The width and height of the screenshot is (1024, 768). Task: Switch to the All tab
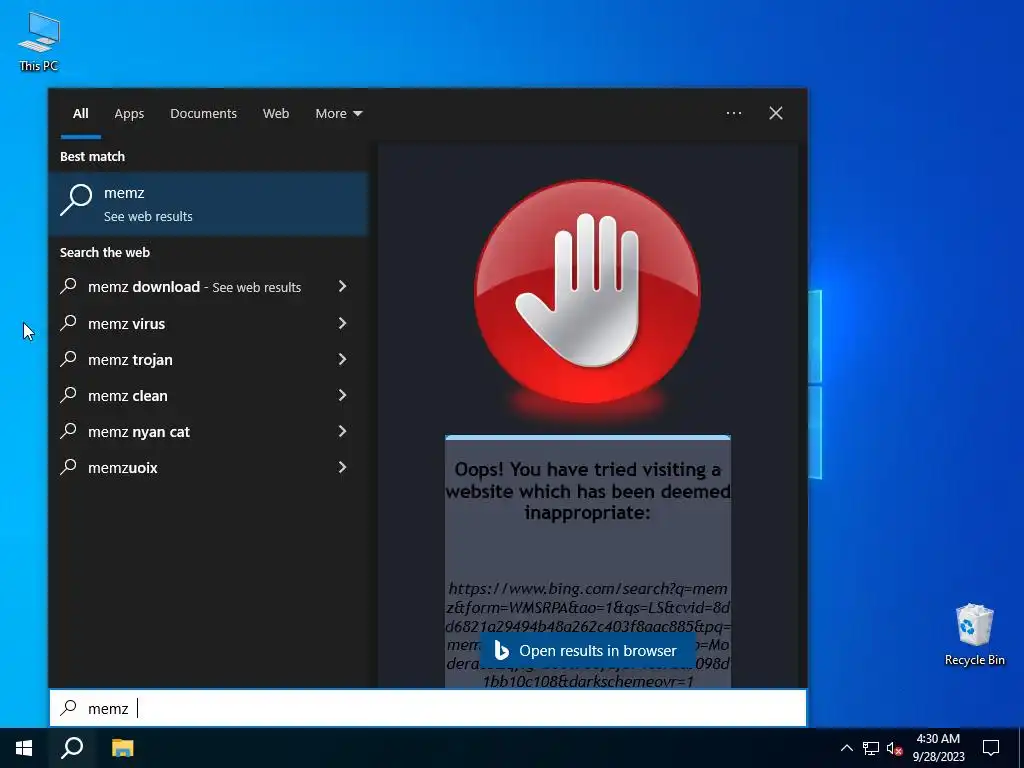pos(80,114)
